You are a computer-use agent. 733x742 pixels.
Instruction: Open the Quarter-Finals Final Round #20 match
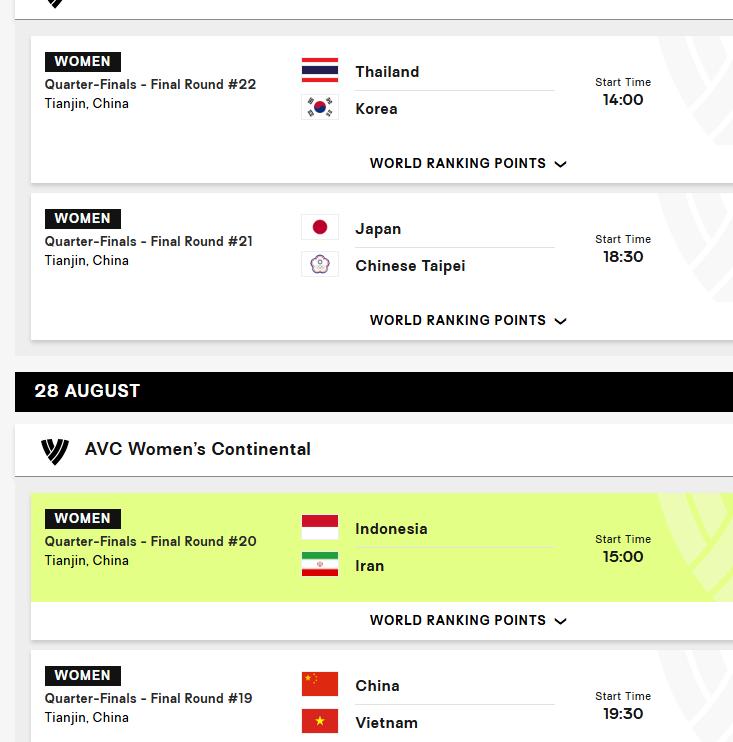click(x=150, y=541)
